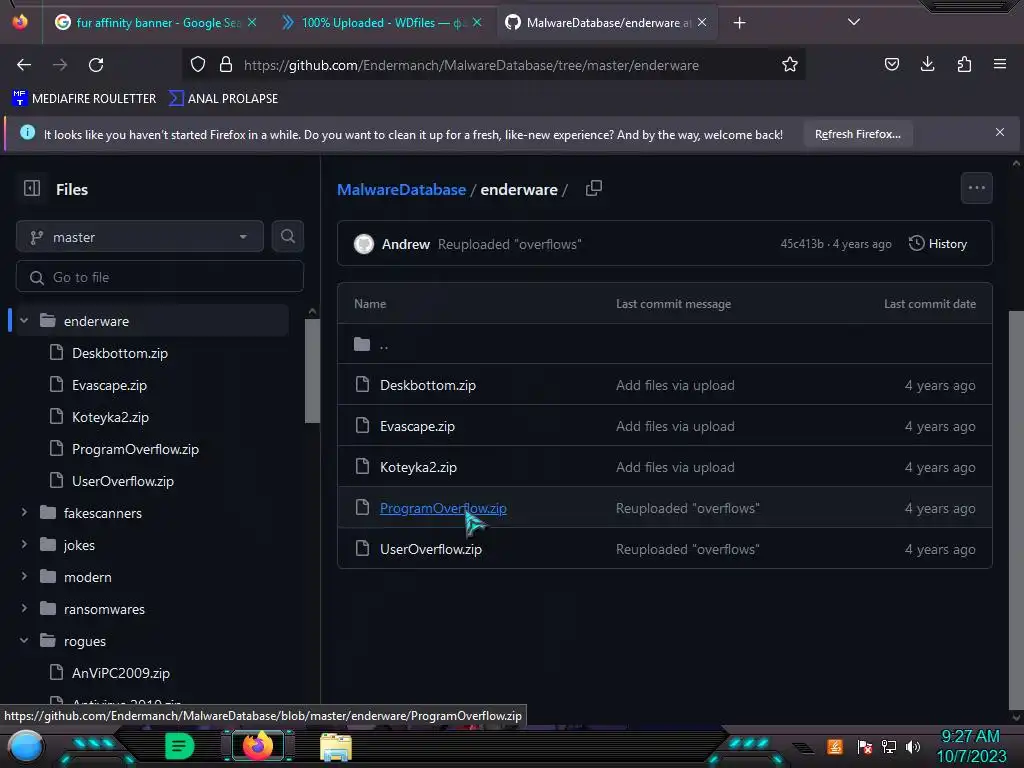Open the network tray icon
This screenshot has height=768, width=1024.
click(889, 746)
